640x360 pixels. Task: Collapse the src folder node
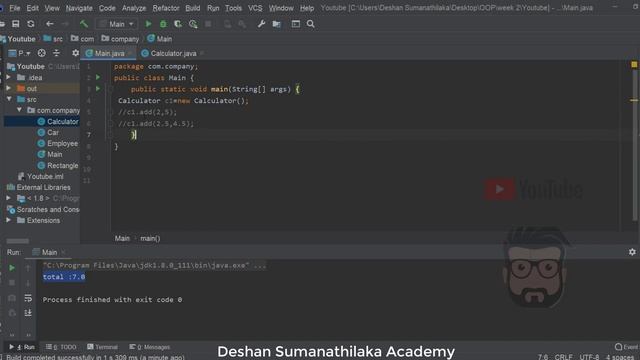(x=9, y=99)
